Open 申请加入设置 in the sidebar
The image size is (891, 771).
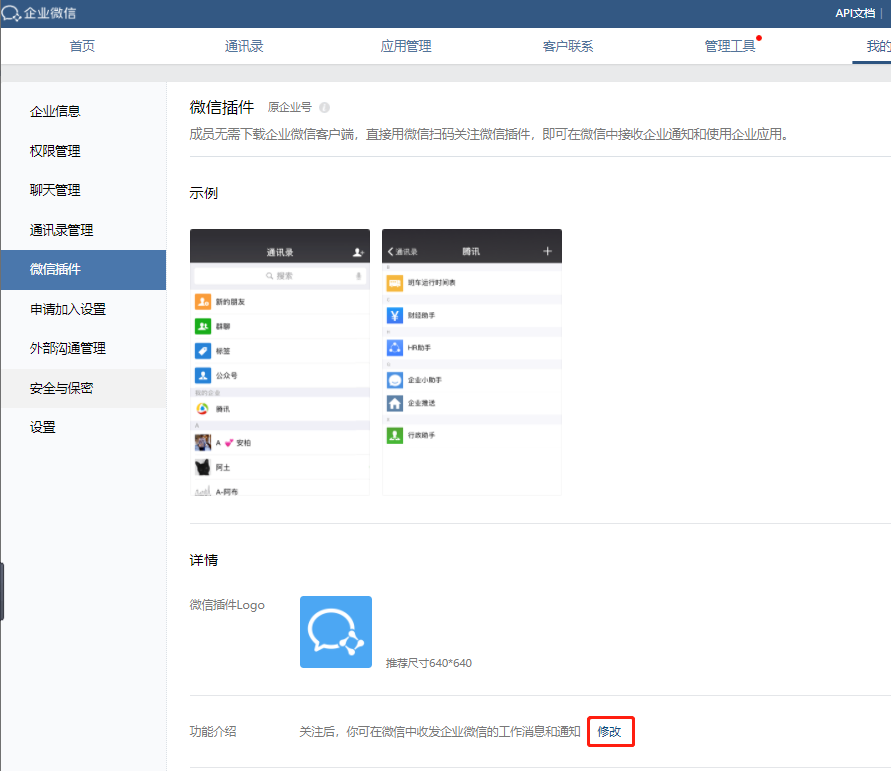click(83, 309)
